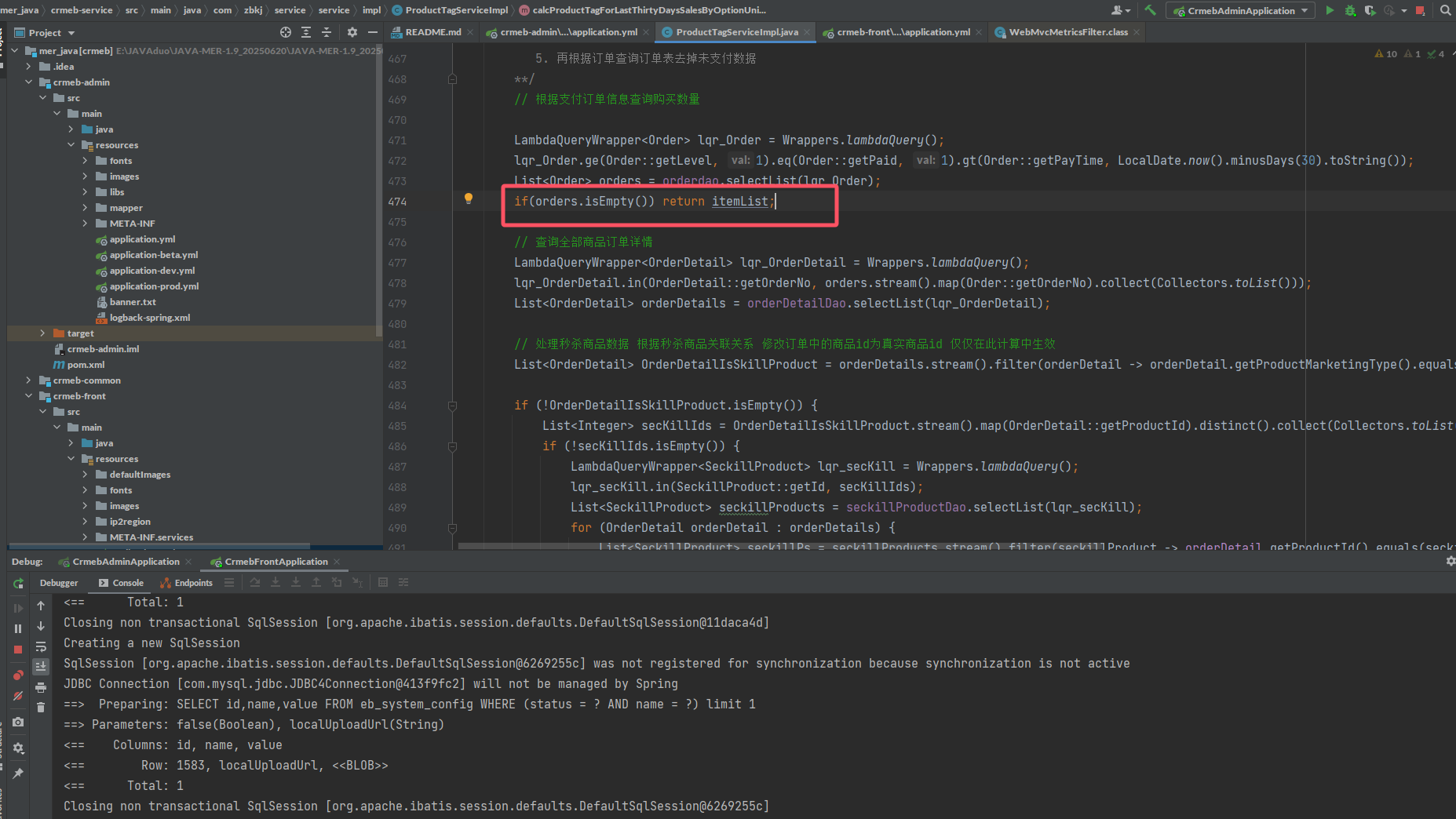This screenshot has height=819, width=1456.
Task: Close the CrmebFrontApplication debug tab
Action: pyautogui.click(x=337, y=562)
